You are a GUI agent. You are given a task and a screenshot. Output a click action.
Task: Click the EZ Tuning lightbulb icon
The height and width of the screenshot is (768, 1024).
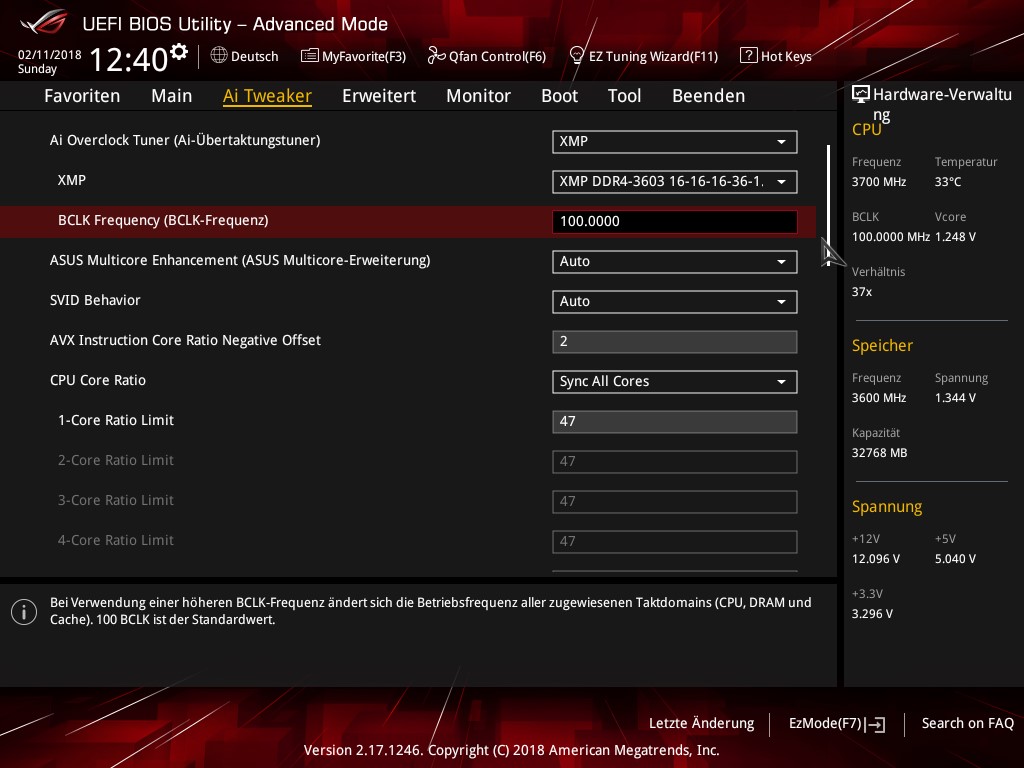click(577, 56)
